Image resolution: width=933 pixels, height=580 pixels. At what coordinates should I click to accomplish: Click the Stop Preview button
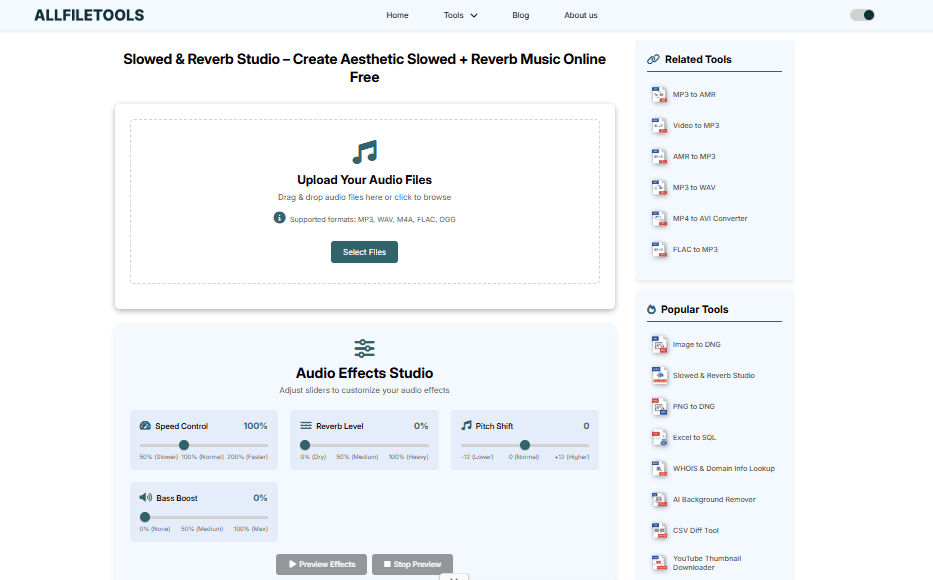pyautogui.click(x=412, y=564)
